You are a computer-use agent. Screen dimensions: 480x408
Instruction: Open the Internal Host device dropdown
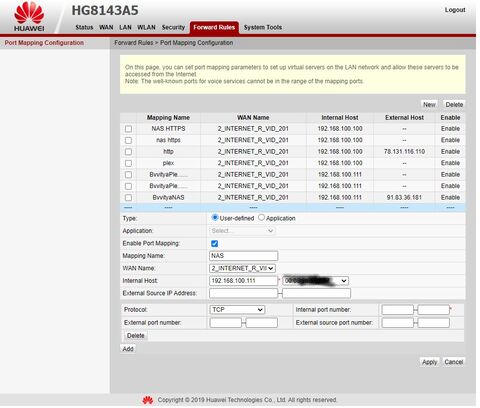(316, 281)
